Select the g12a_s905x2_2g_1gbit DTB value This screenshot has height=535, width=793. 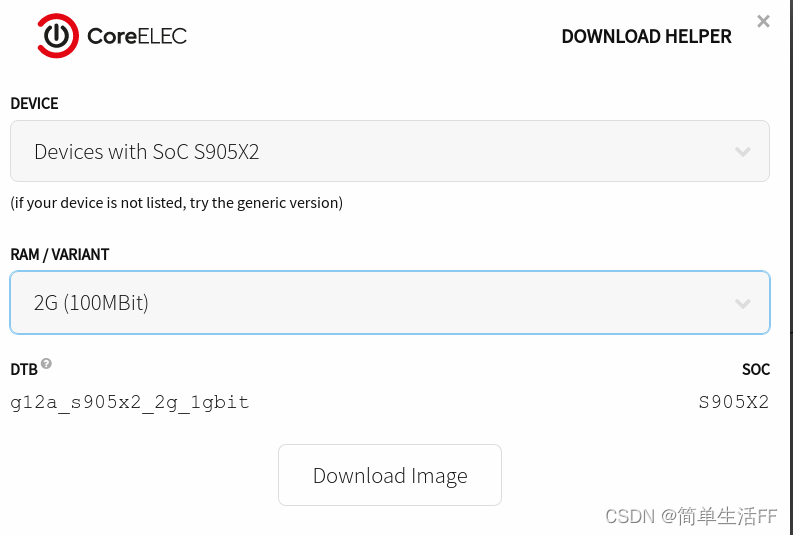[129, 403]
